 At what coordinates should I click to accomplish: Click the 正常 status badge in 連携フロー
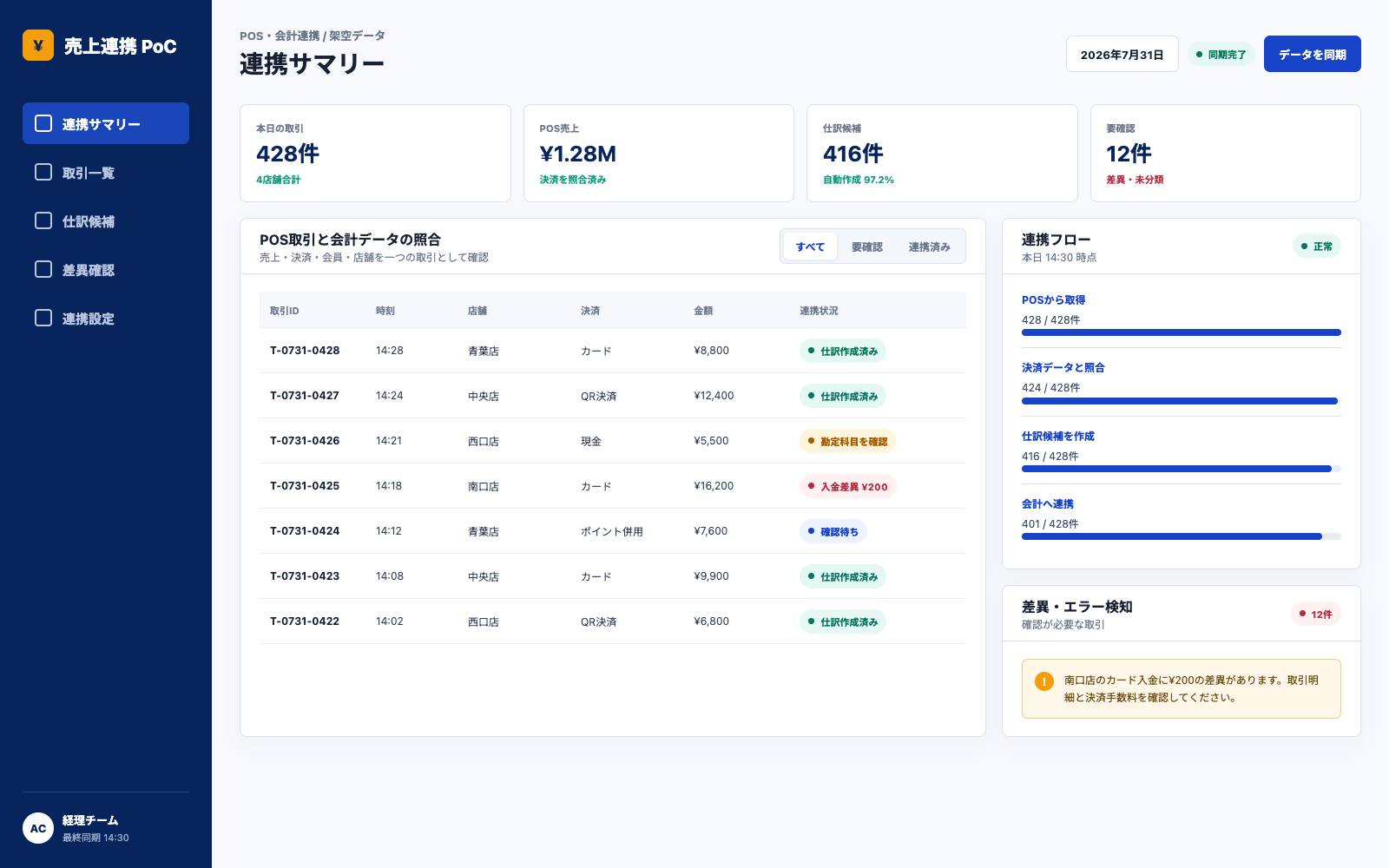coord(1317,247)
